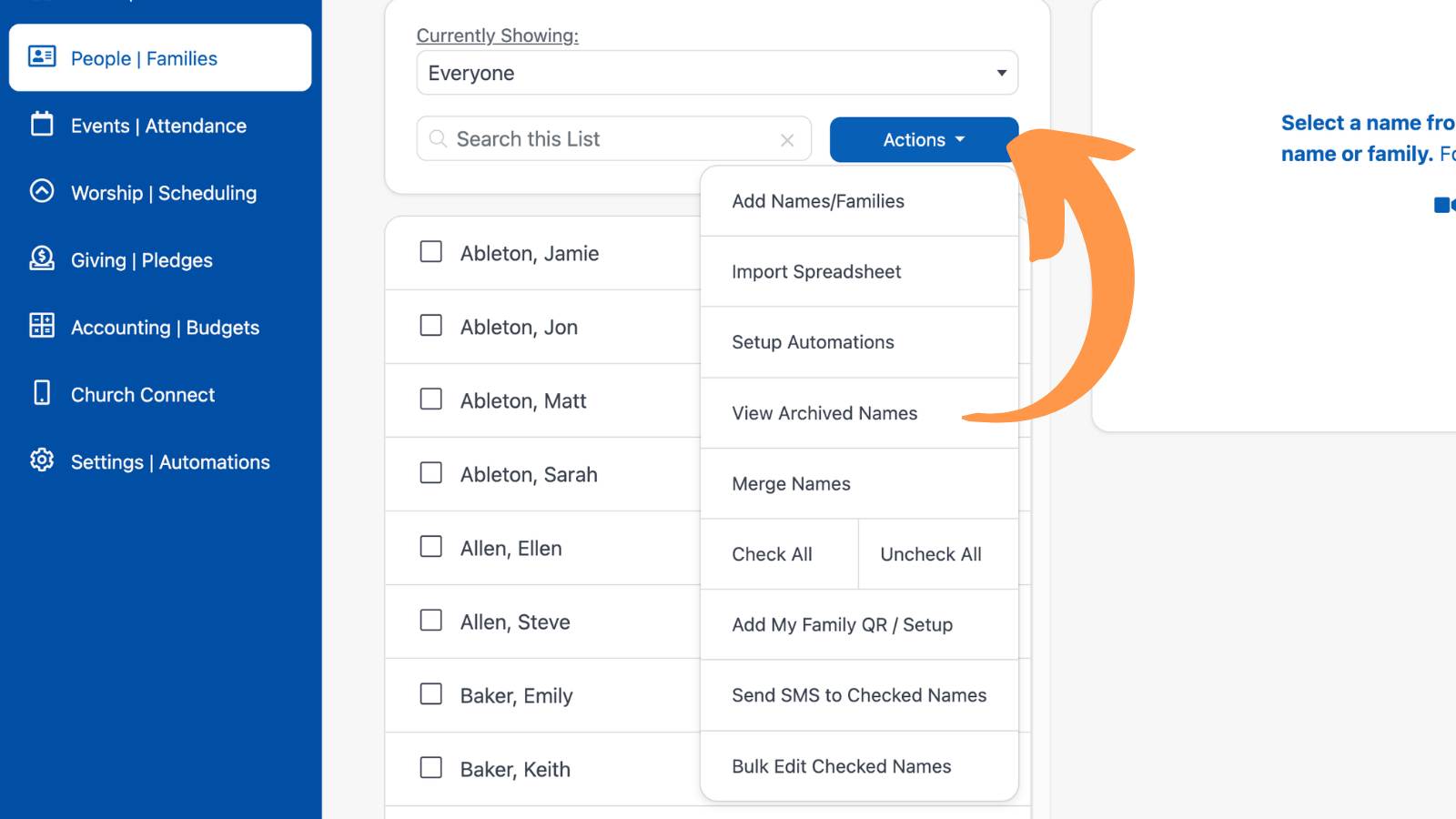The image size is (1456, 819).
Task: Click Check All in Actions menu
Action: (780, 554)
